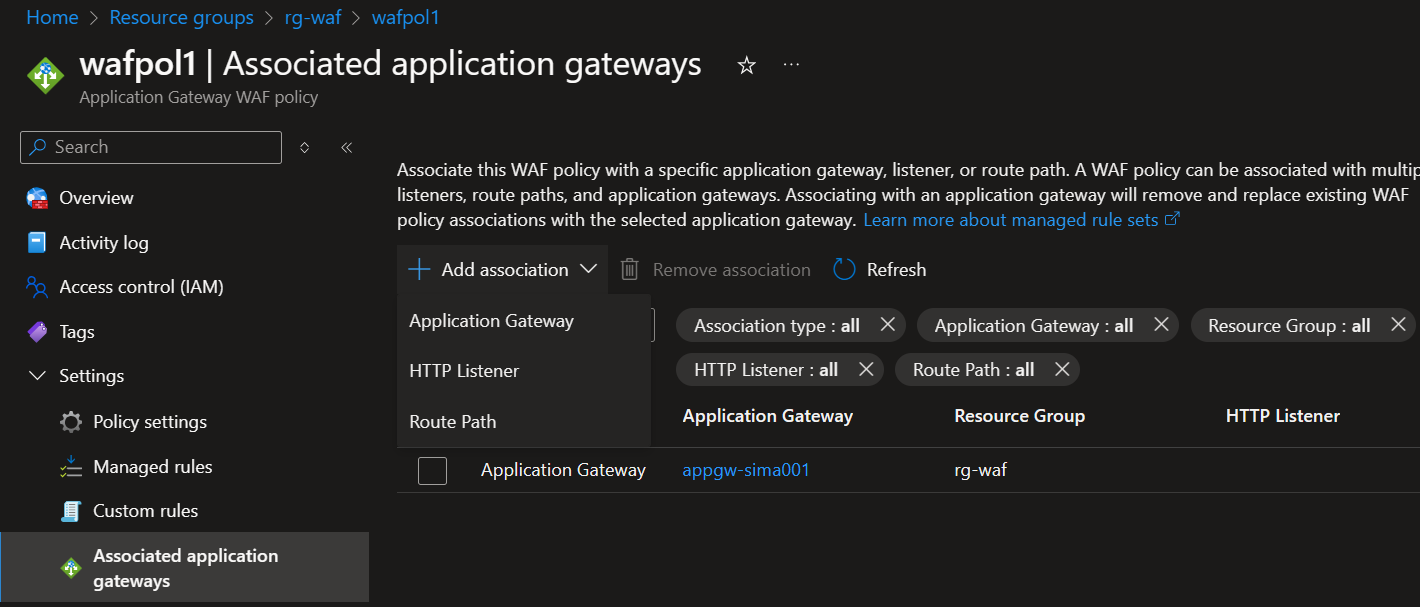
Task: Open Activity log in the sidebar
Action: pos(104,243)
